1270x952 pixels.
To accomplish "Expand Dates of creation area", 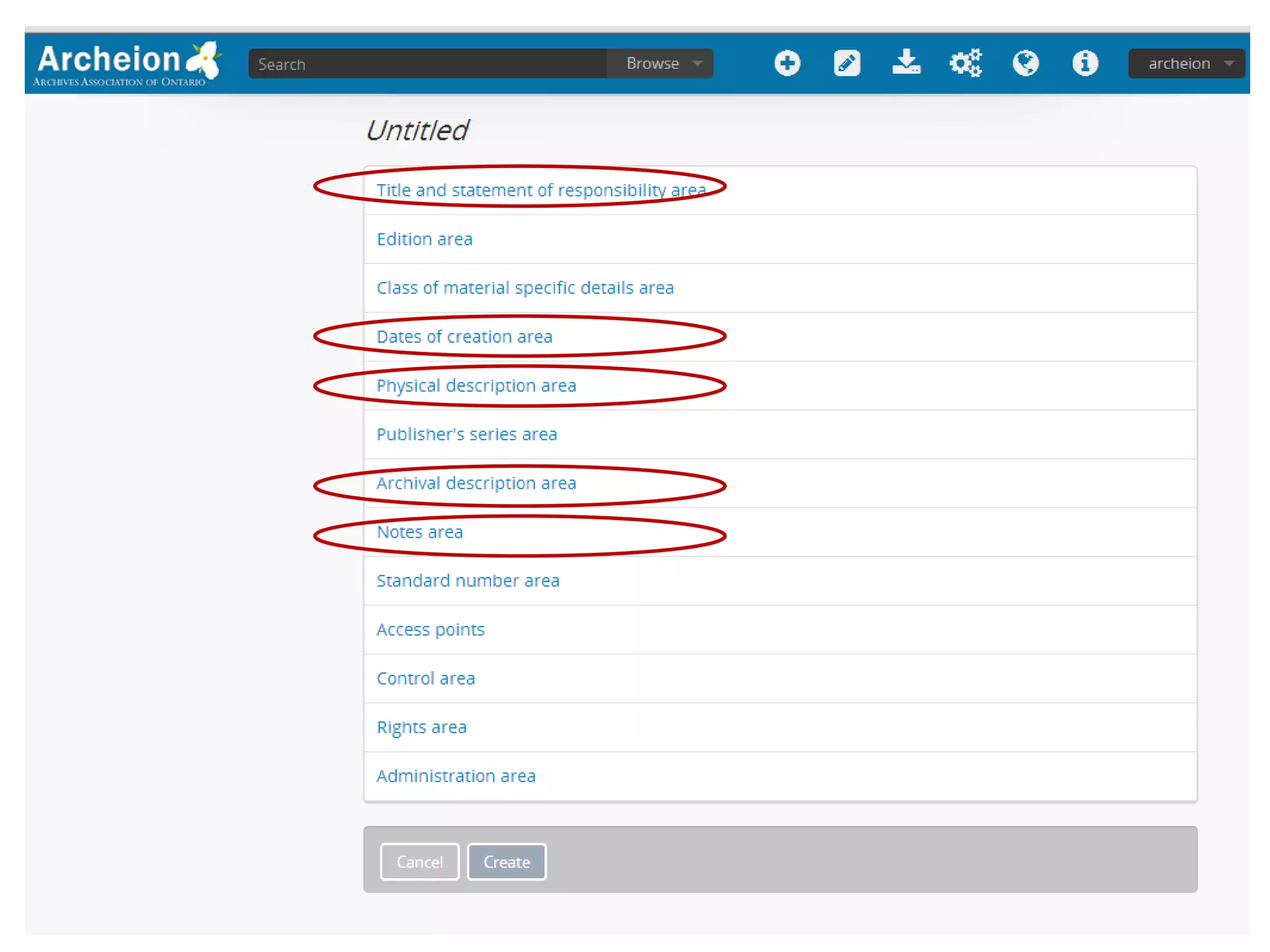I will [x=464, y=337].
